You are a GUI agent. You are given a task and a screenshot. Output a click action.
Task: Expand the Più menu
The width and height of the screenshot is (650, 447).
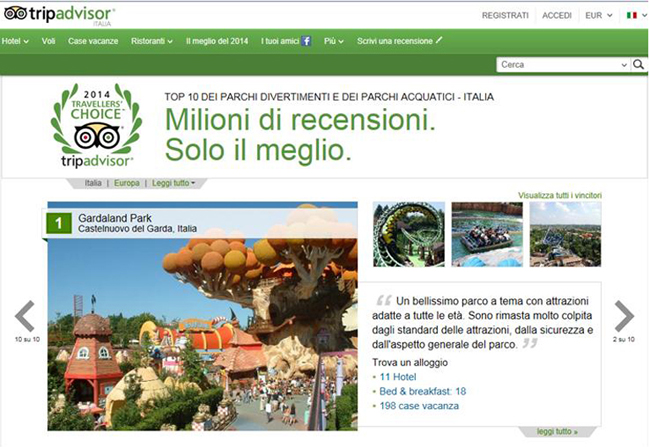click(x=334, y=41)
